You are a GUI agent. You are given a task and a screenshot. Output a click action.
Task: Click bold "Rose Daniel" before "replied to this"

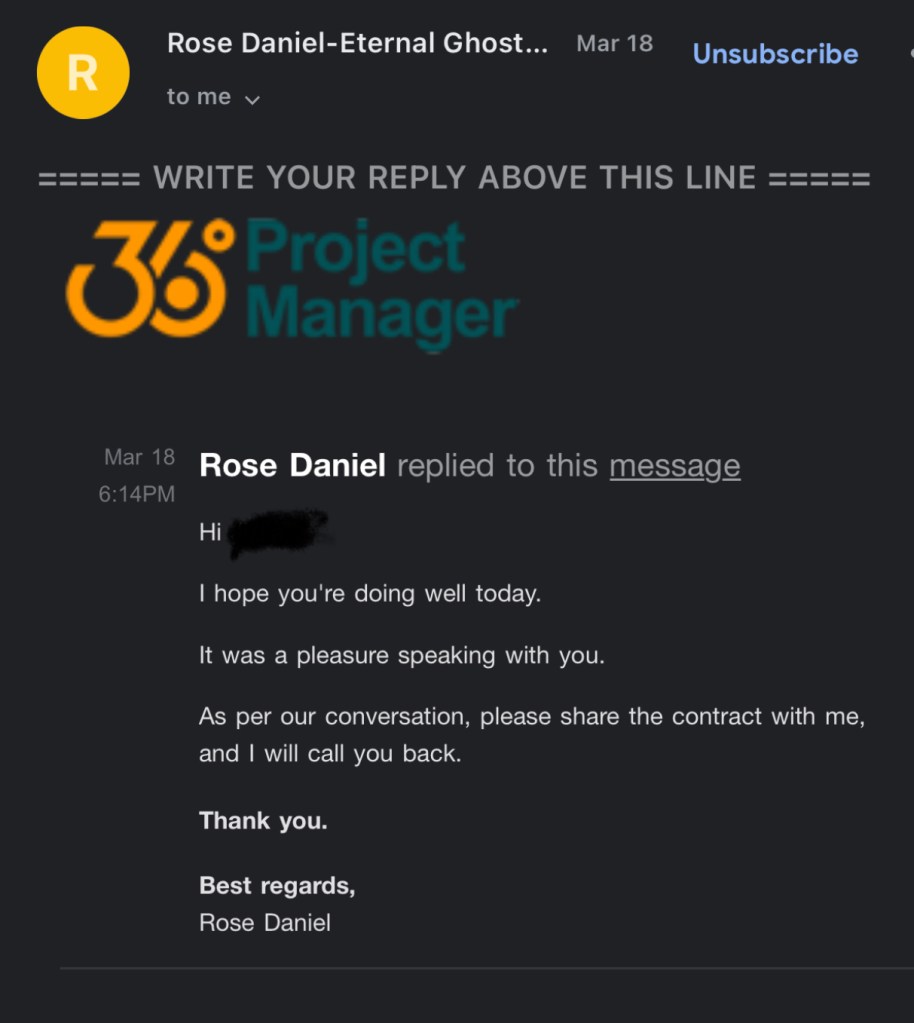pyautogui.click(x=292, y=466)
